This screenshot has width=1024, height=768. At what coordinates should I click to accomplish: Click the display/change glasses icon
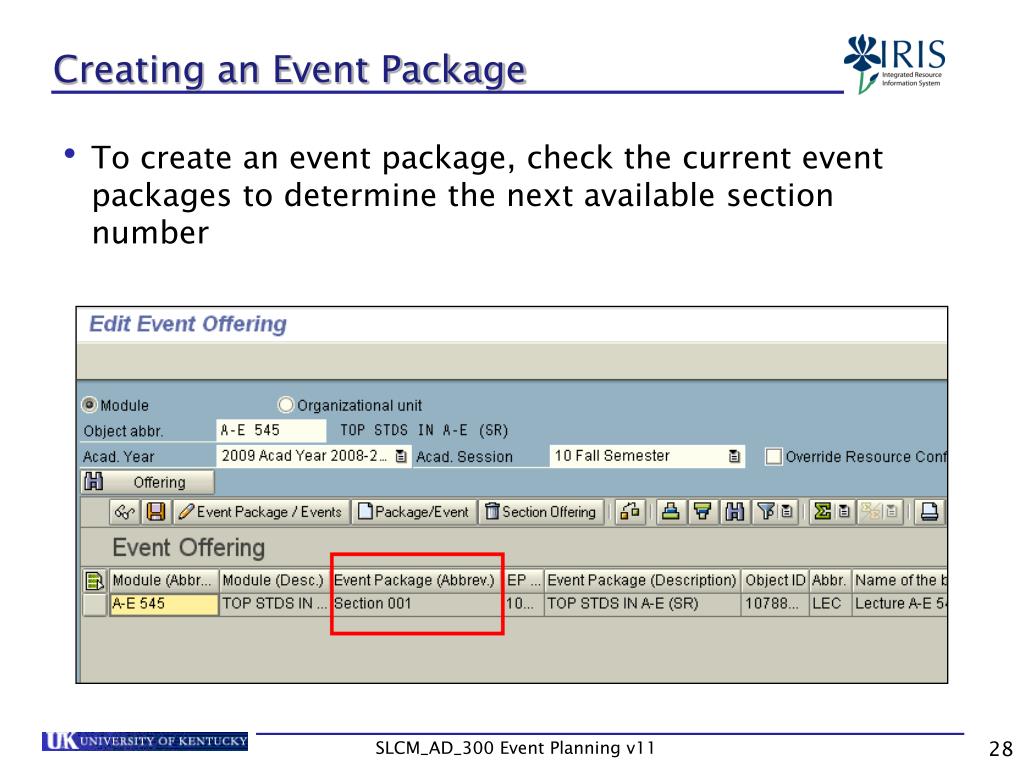point(124,512)
